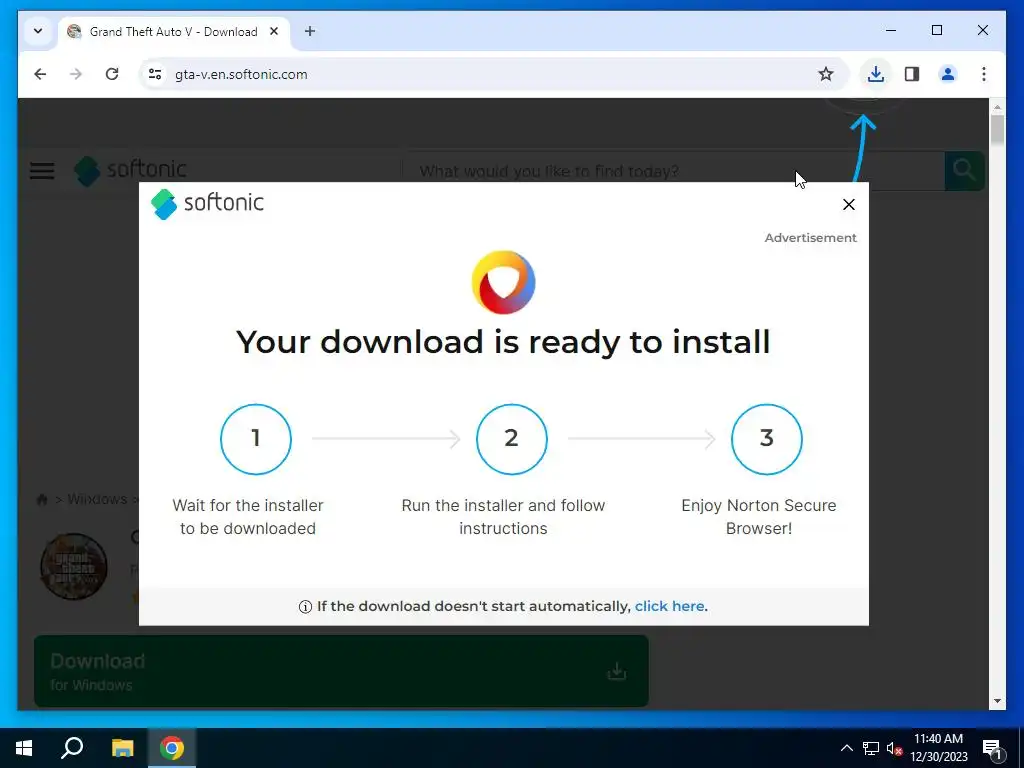Go back to the previous page
This screenshot has width=1024, height=768.
pos(40,74)
